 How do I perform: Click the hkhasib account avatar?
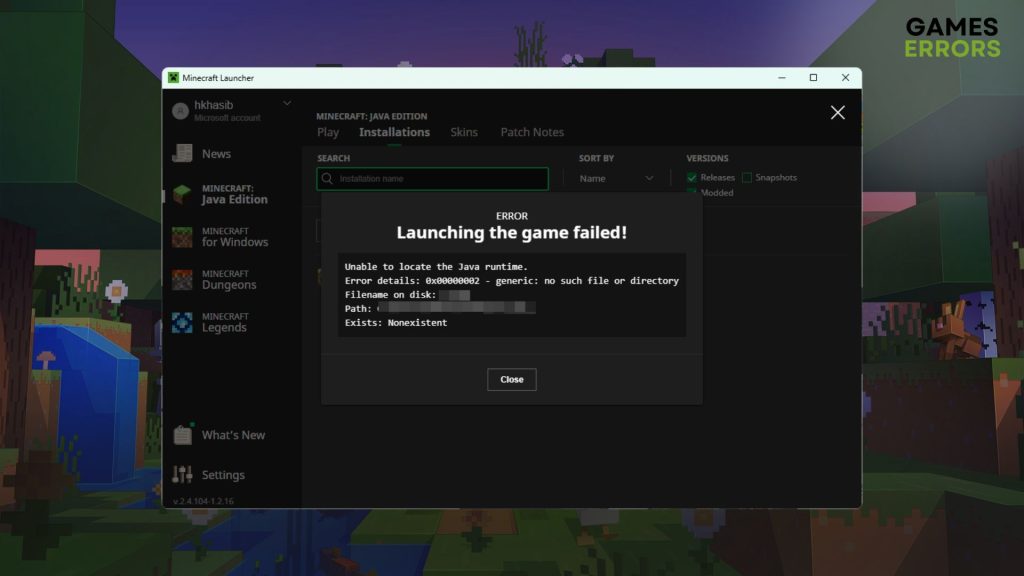(x=180, y=111)
